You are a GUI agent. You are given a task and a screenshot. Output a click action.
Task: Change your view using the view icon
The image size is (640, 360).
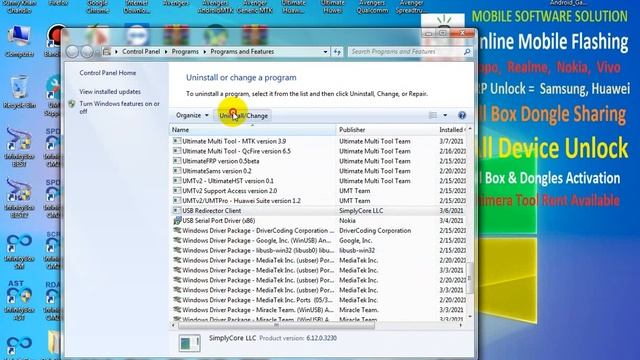pyautogui.click(x=433, y=116)
